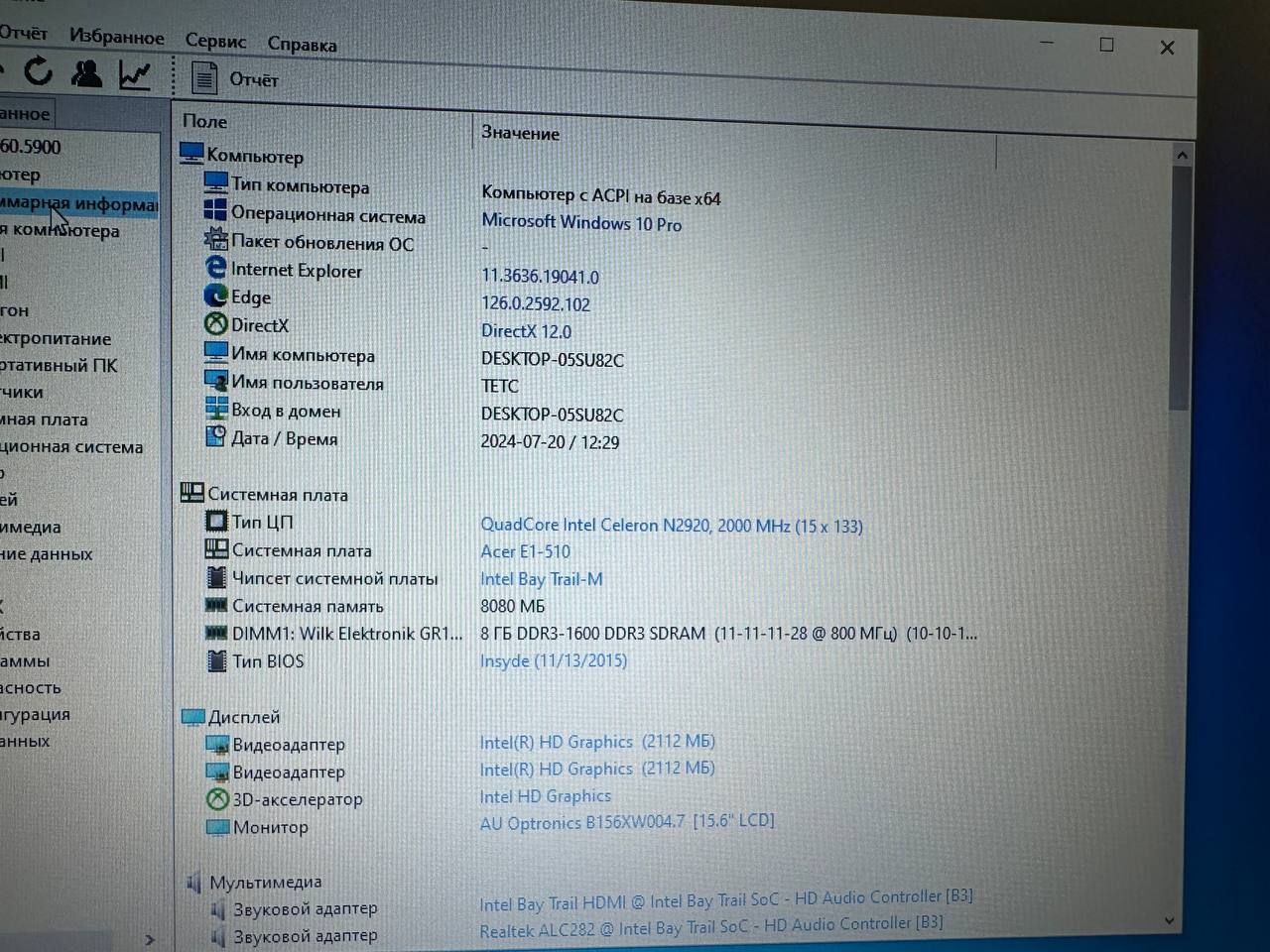Click the Тип ЦП processor icon
The height and width of the screenshot is (952, 1270).
tap(215, 520)
